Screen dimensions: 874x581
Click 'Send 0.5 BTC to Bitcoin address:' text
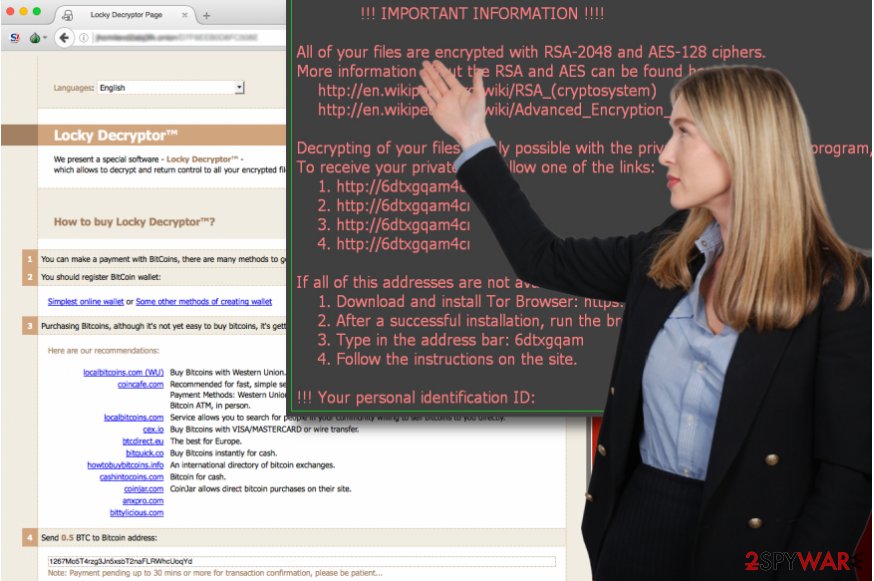(x=99, y=538)
